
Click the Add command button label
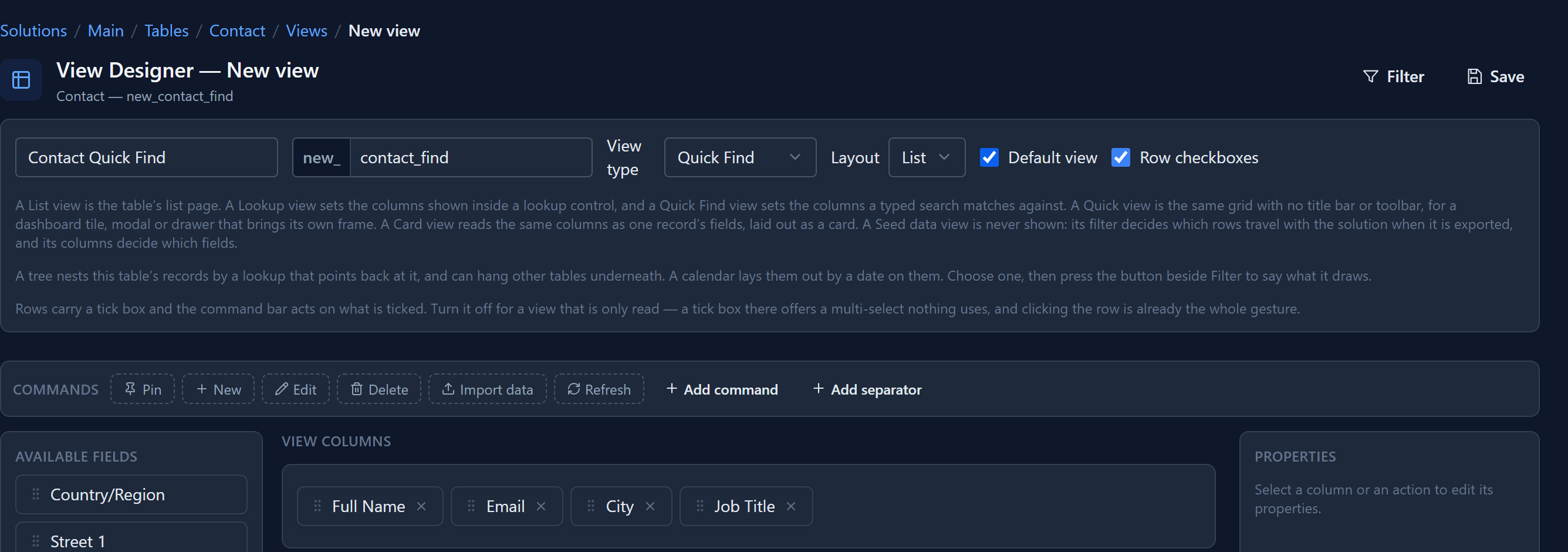coord(731,389)
